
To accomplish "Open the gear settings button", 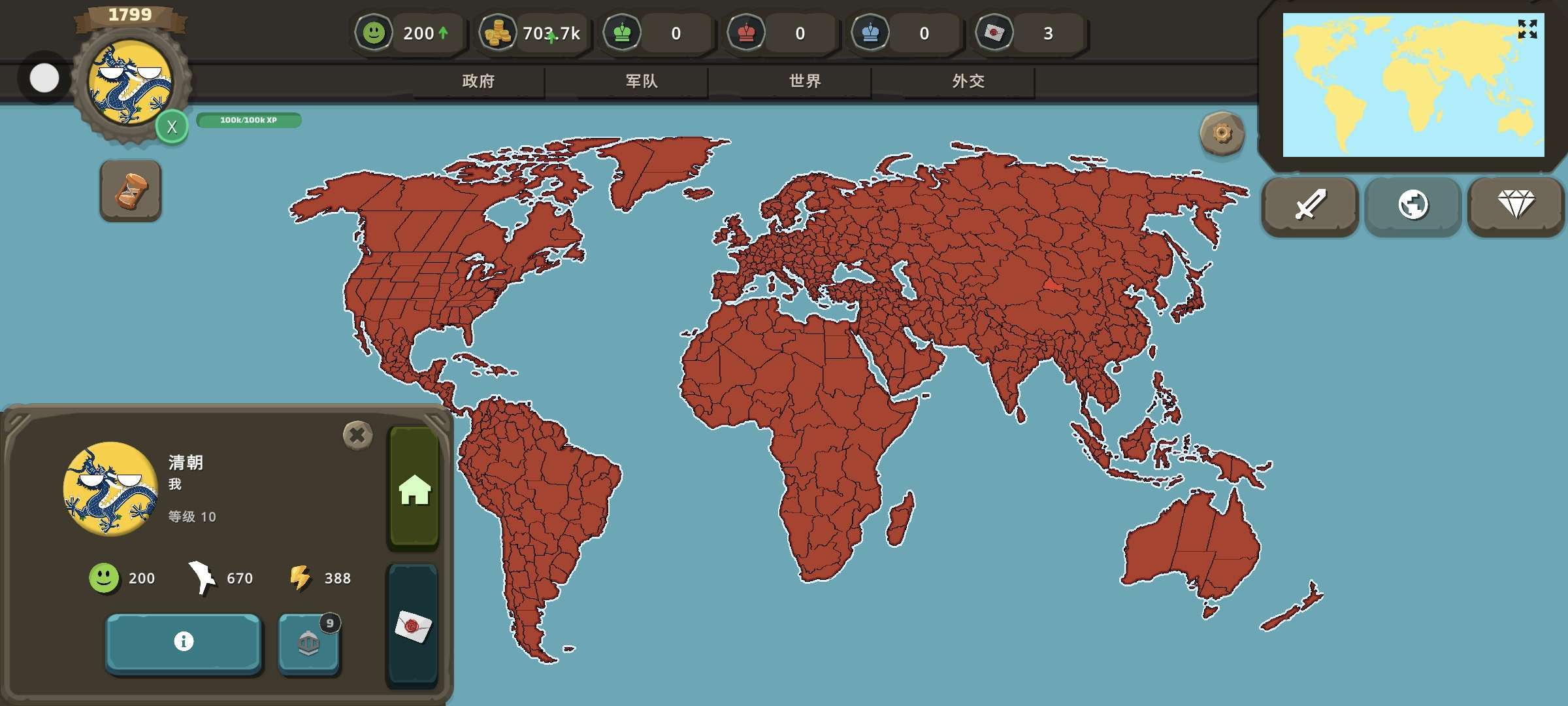I will (x=1221, y=133).
